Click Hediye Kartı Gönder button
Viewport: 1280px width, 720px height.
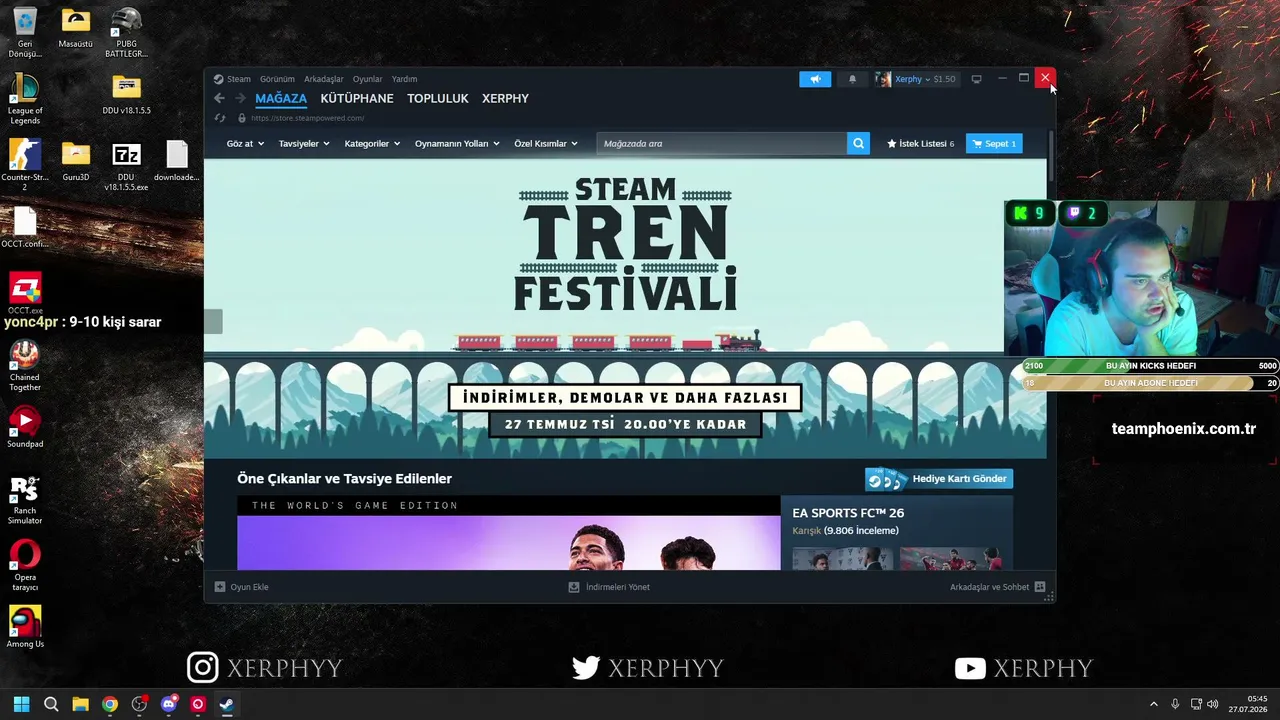click(939, 479)
